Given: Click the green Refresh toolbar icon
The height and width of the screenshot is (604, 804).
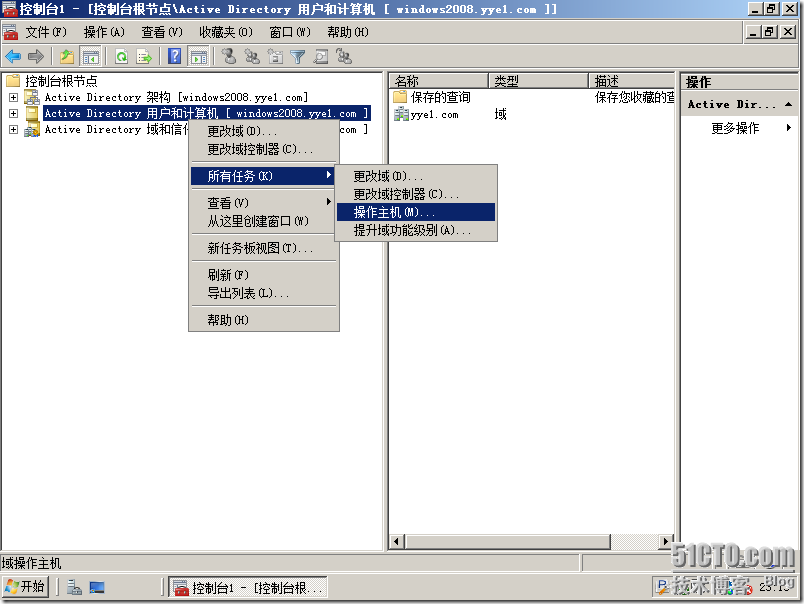Looking at the screenshot, I should [x=122, y=56].
